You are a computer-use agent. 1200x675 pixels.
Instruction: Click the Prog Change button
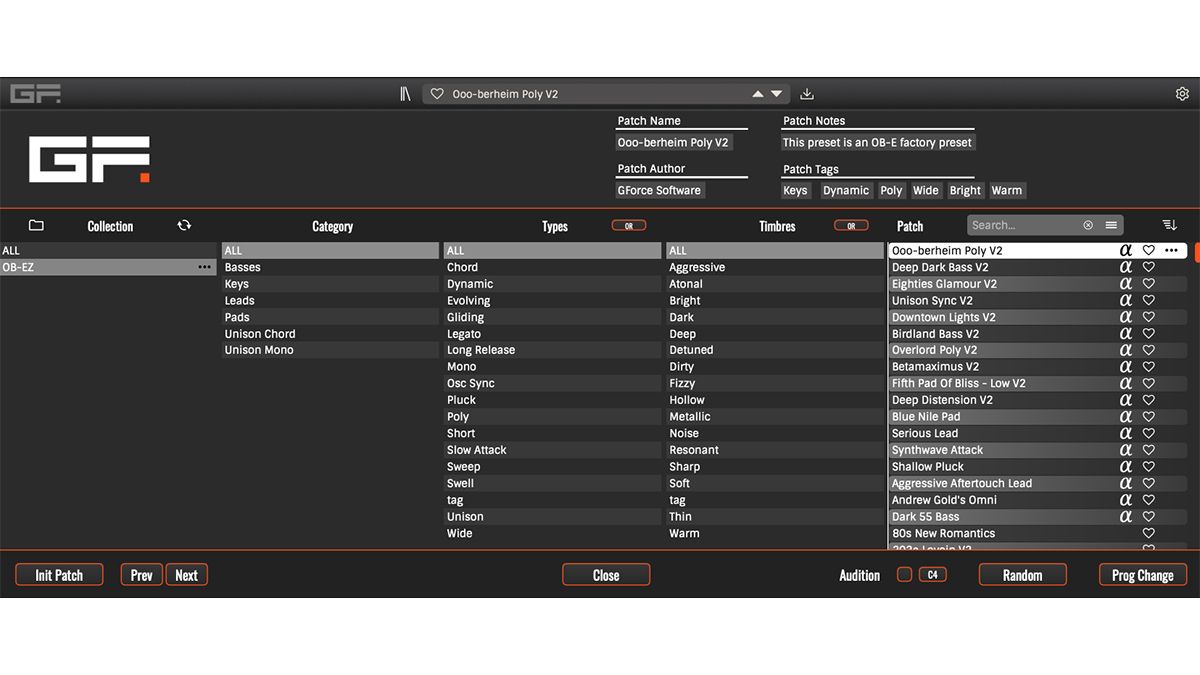(1143, 575)
